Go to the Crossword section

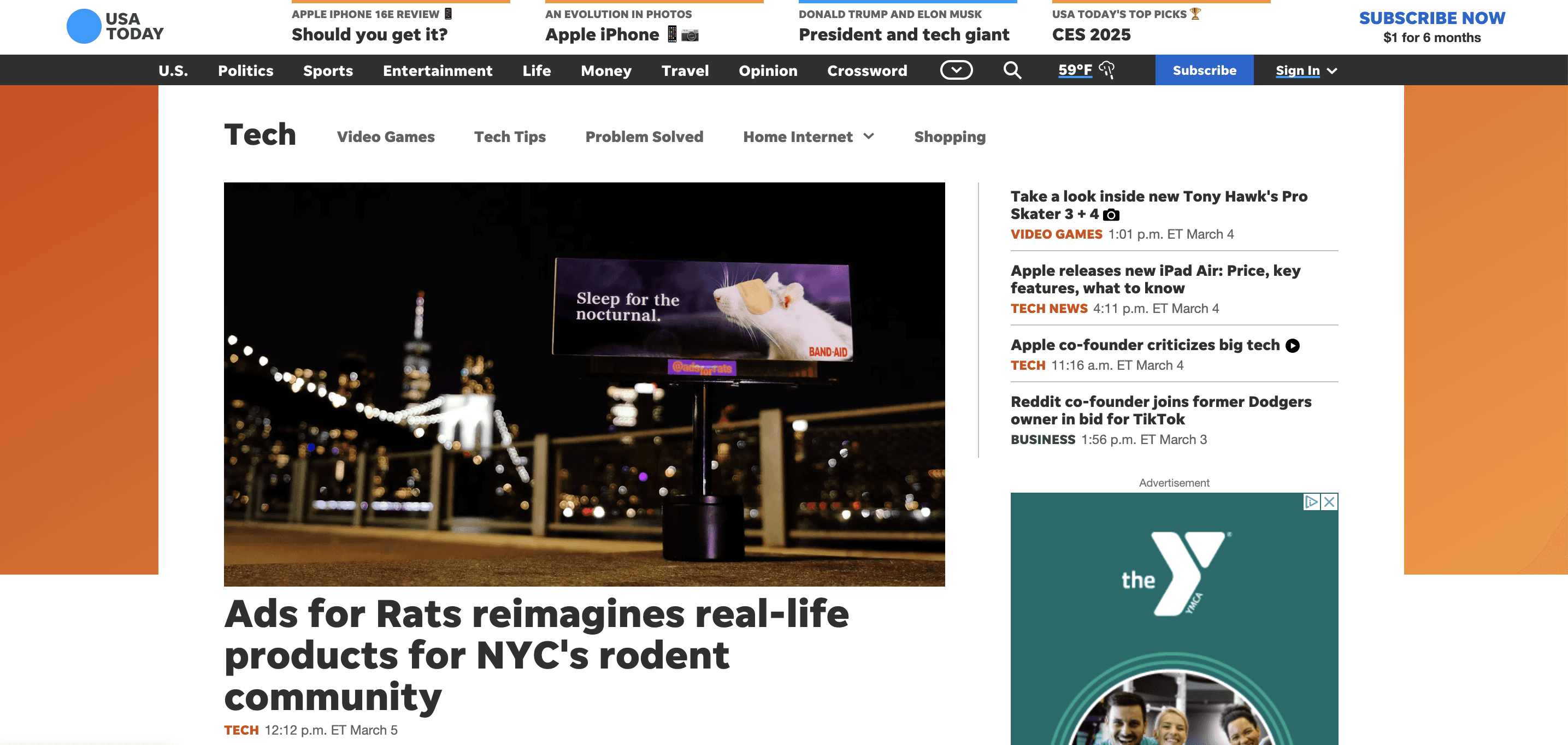pos(867,70)
